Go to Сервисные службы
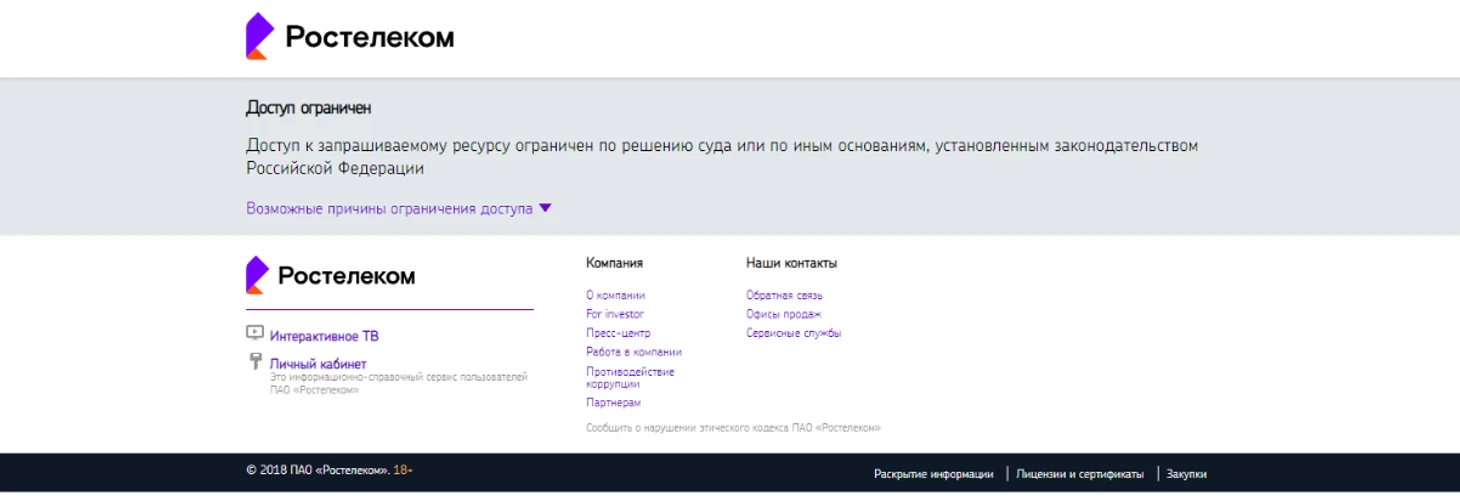The image size is (1460, 496). coord(793,333)
